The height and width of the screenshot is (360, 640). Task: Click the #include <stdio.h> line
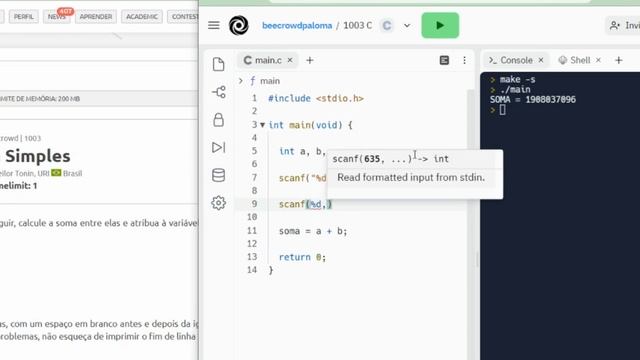click(x=316, y=98)
